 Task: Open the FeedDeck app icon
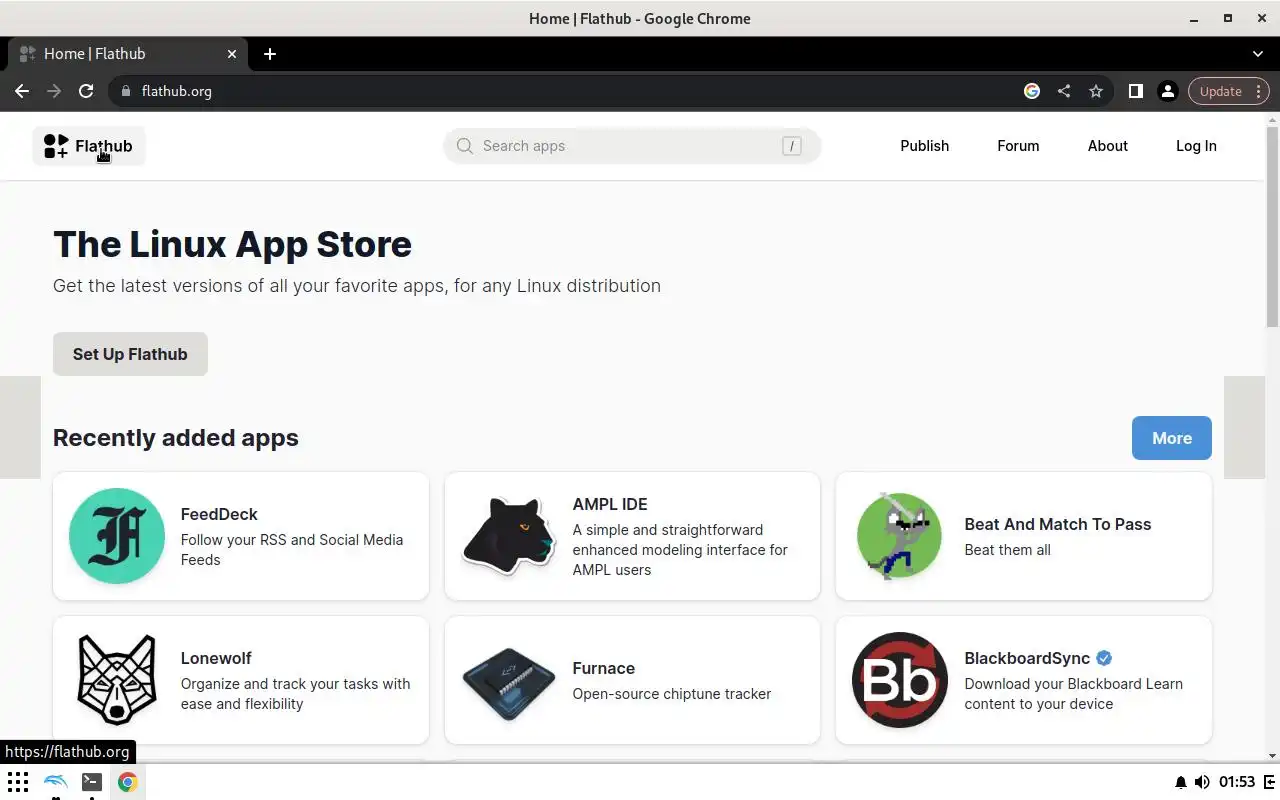click(x=117, y=536)
